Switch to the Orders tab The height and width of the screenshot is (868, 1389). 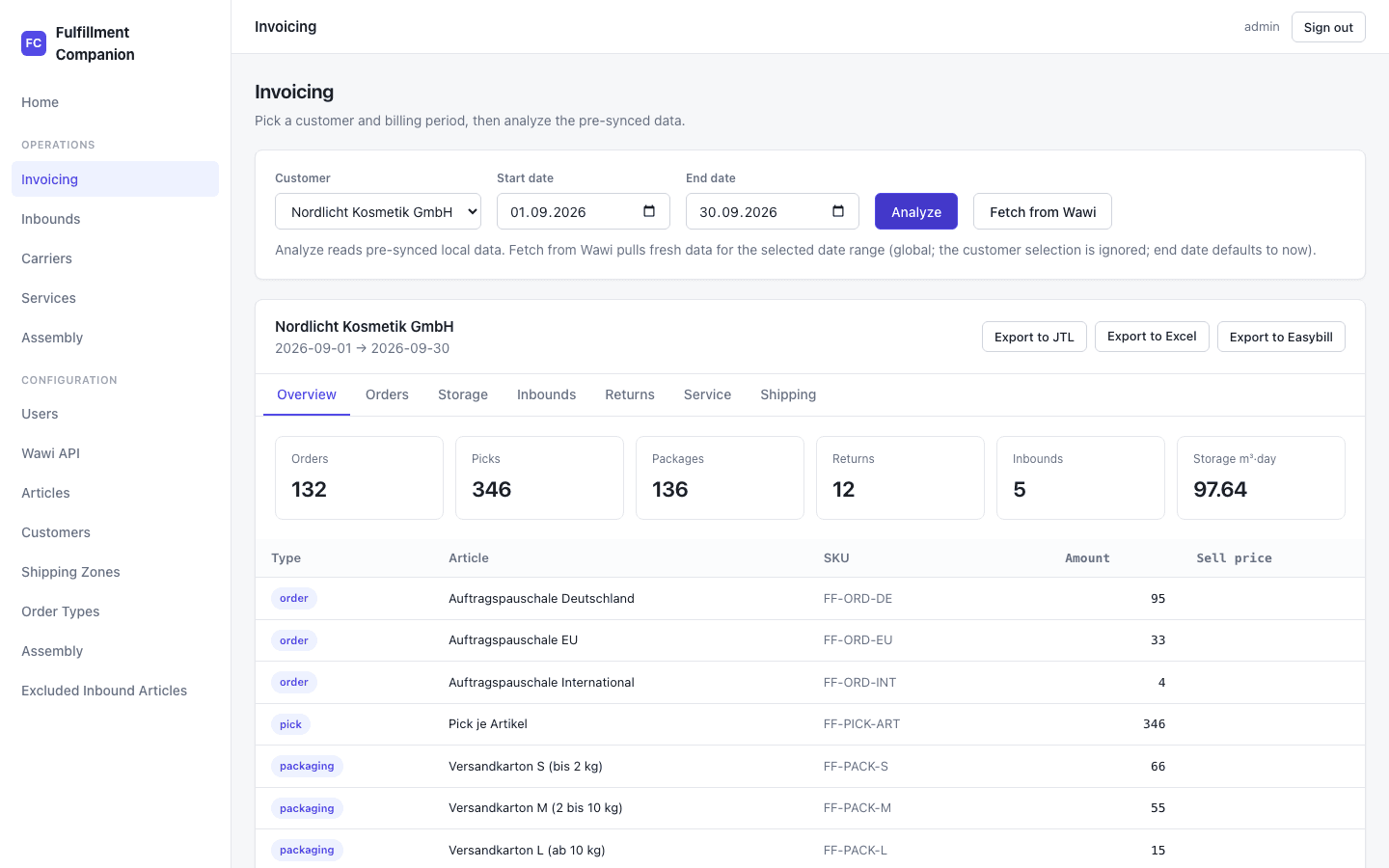click(x=387, y=394)
